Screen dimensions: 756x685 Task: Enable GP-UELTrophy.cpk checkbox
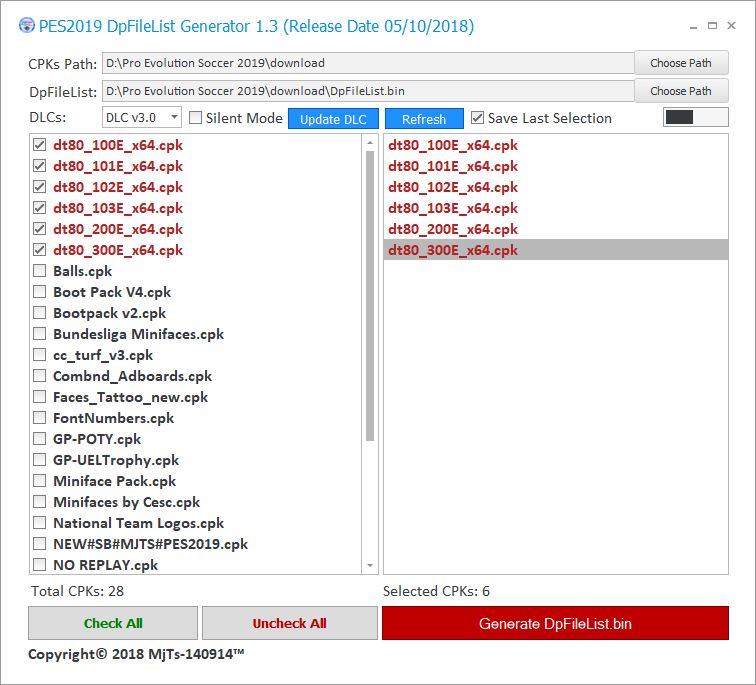click(x=40, y=459)
